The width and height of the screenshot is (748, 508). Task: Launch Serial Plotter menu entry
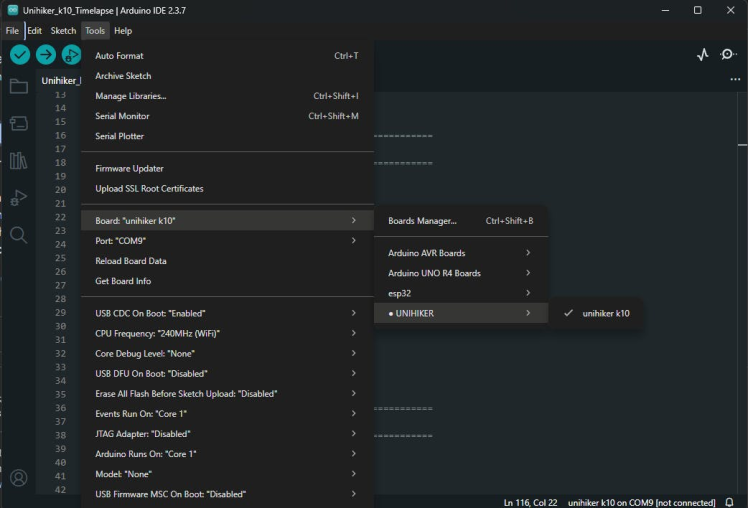227,136
